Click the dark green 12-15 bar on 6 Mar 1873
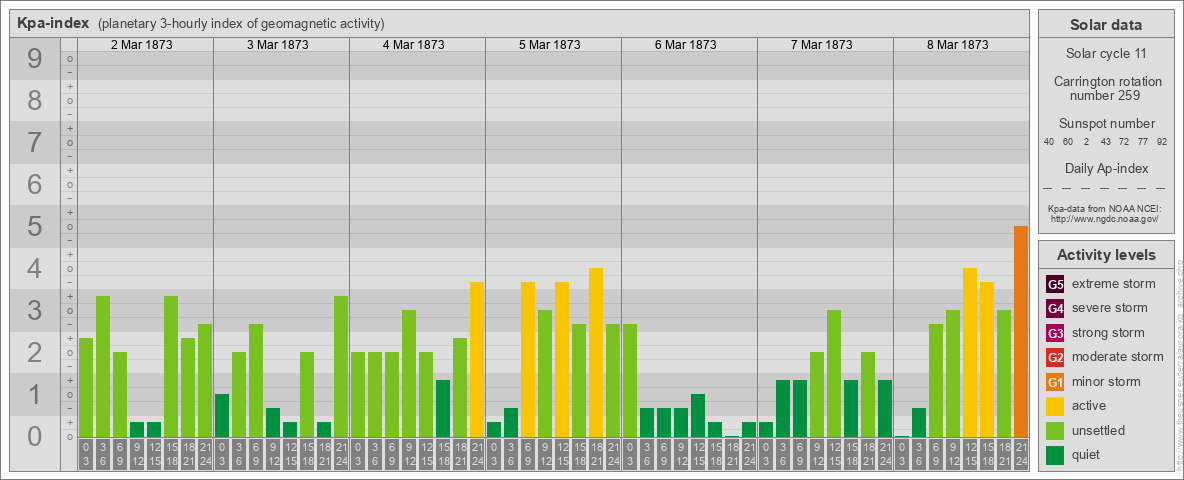 698,415
